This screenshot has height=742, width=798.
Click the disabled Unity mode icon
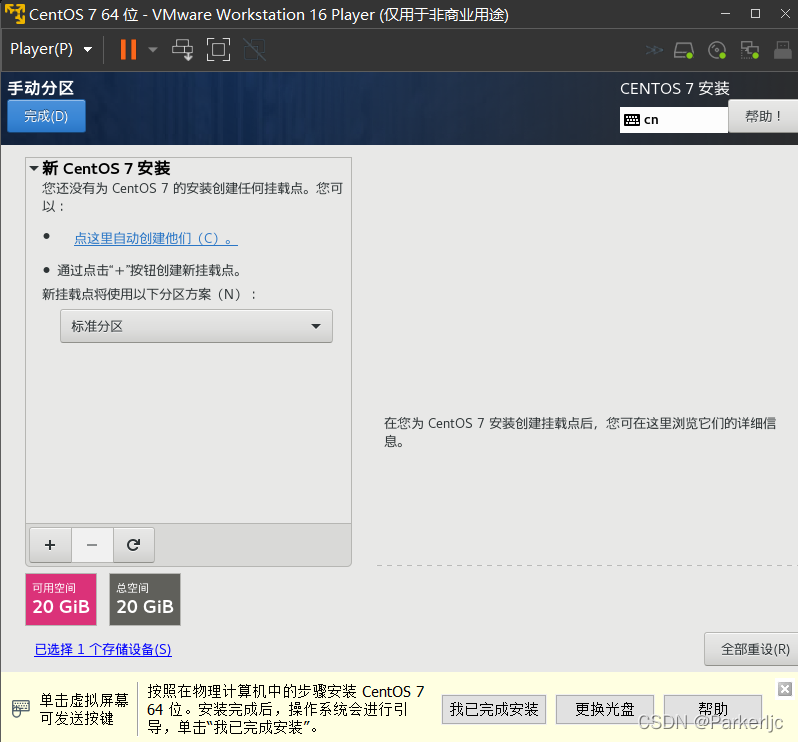254,49
